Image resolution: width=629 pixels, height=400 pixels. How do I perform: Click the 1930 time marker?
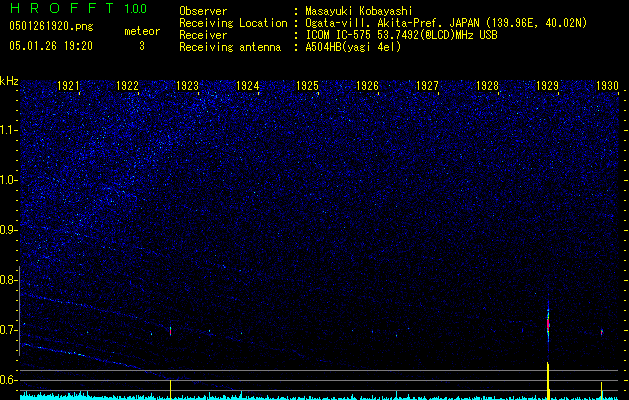(607, 85)
